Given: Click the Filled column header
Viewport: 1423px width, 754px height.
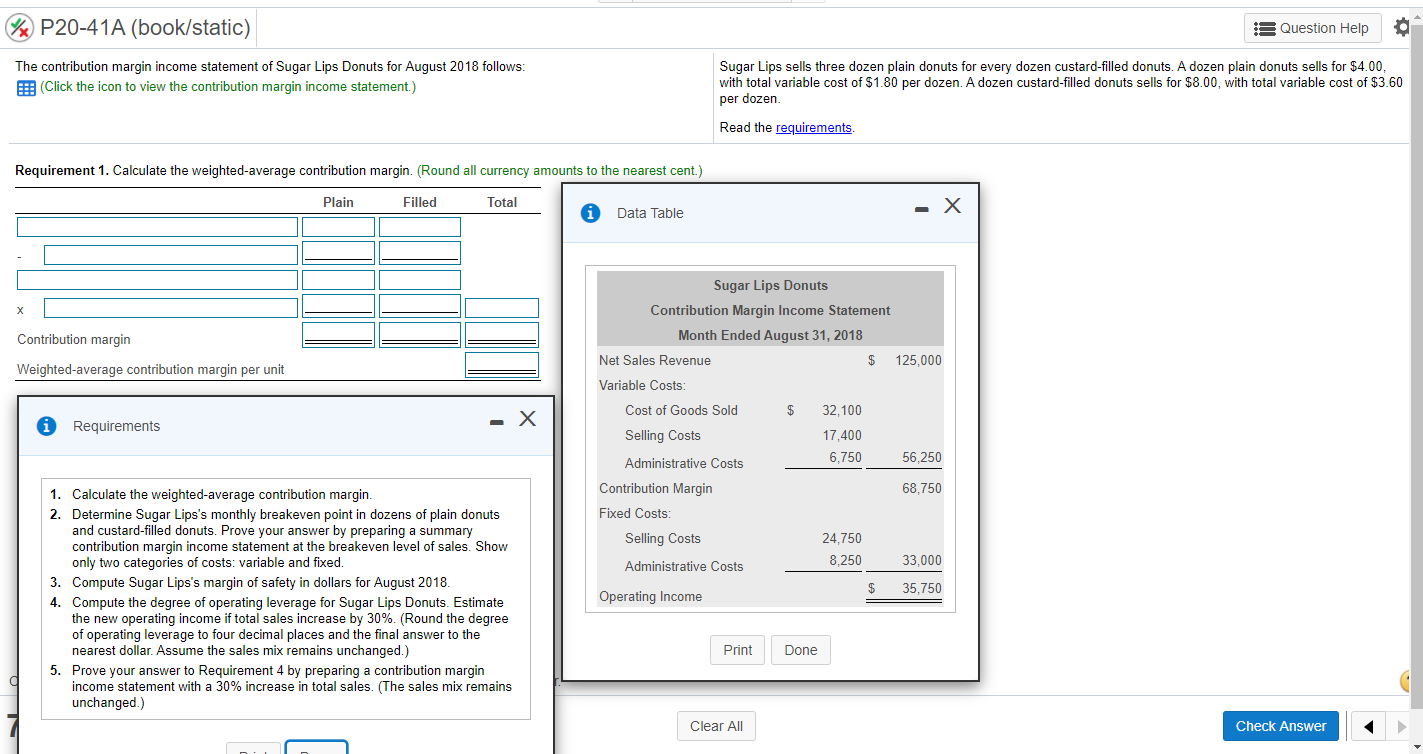Looking at the screenshot, I should pyautogui.click(x=420, y=202).
